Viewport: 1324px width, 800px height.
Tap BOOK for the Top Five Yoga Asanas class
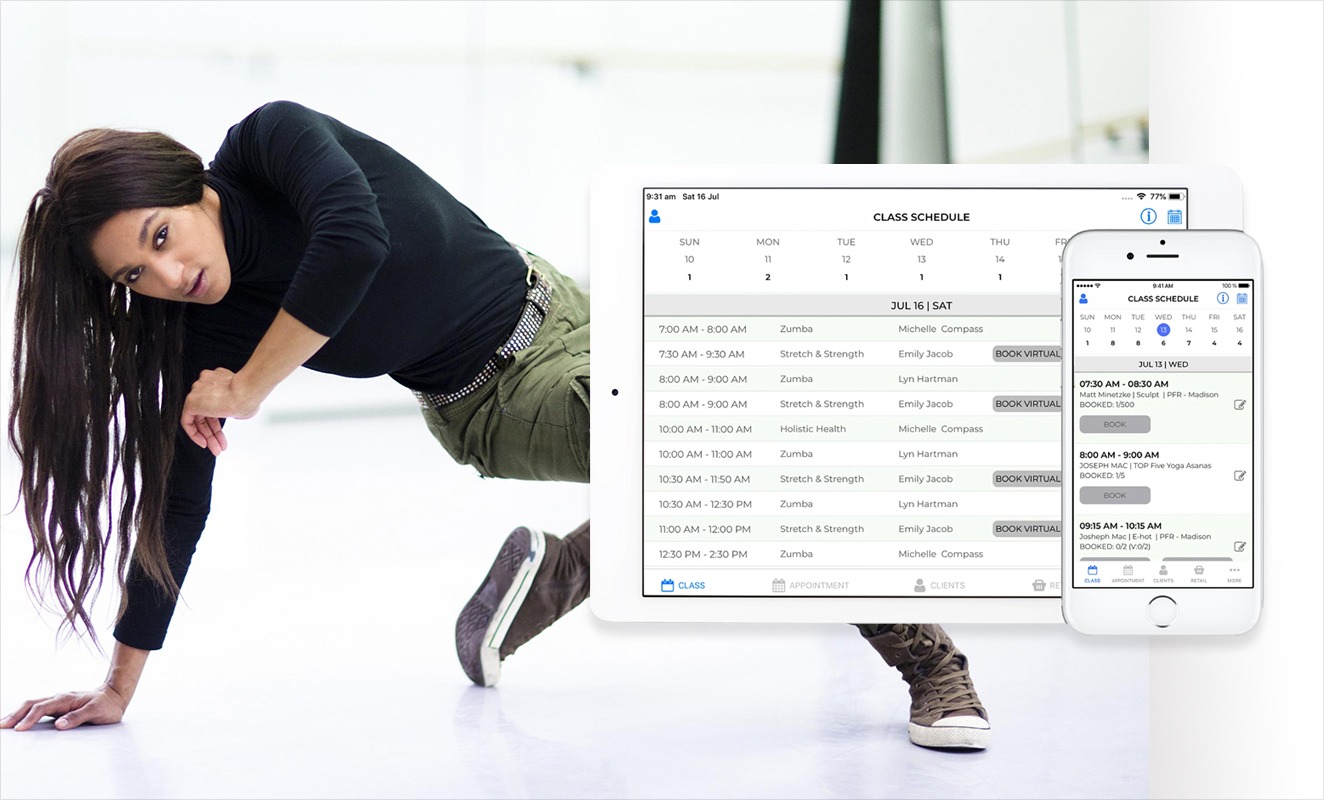1114,494
